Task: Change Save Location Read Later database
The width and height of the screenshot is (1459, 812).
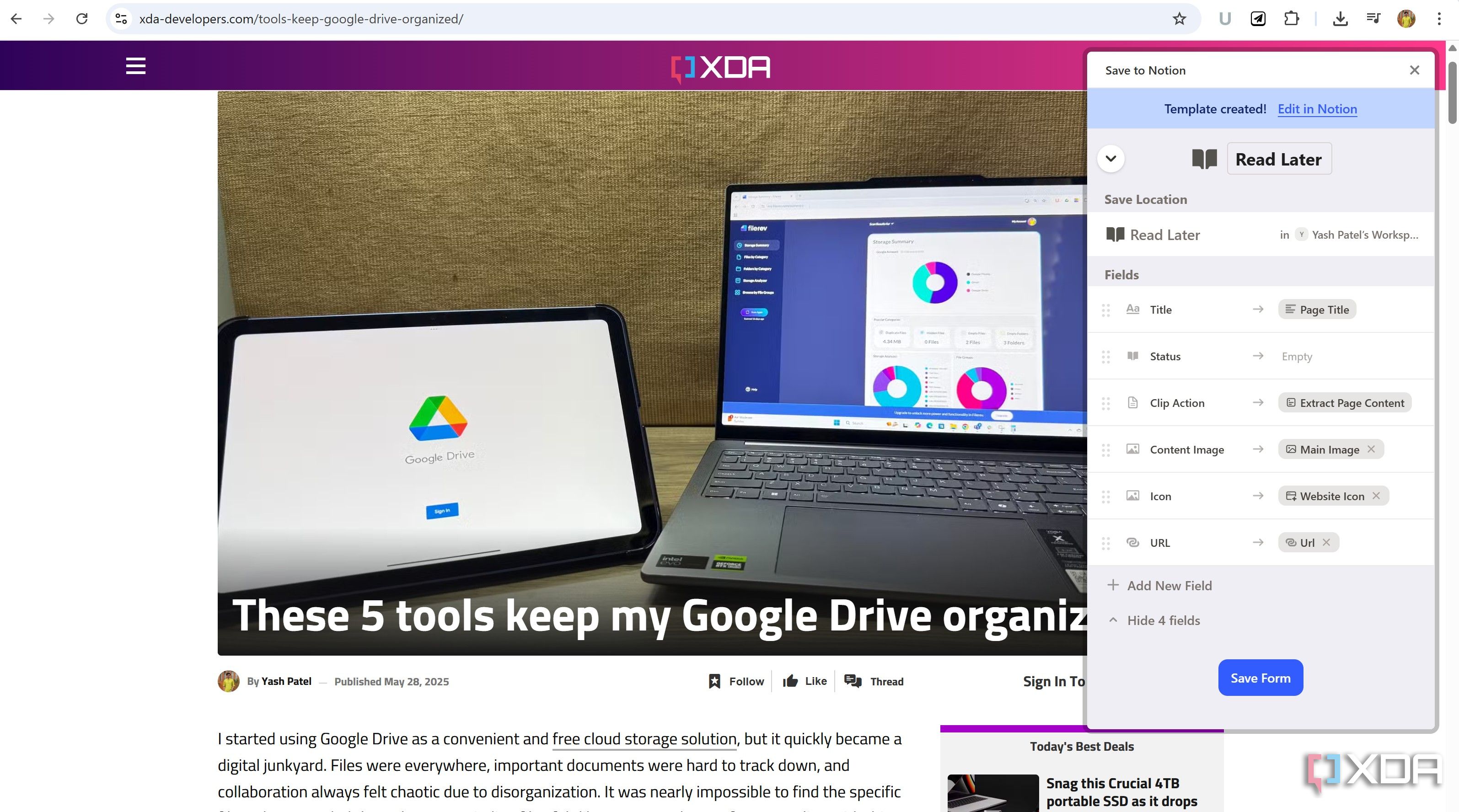Action: click(x=1261, y=235)
